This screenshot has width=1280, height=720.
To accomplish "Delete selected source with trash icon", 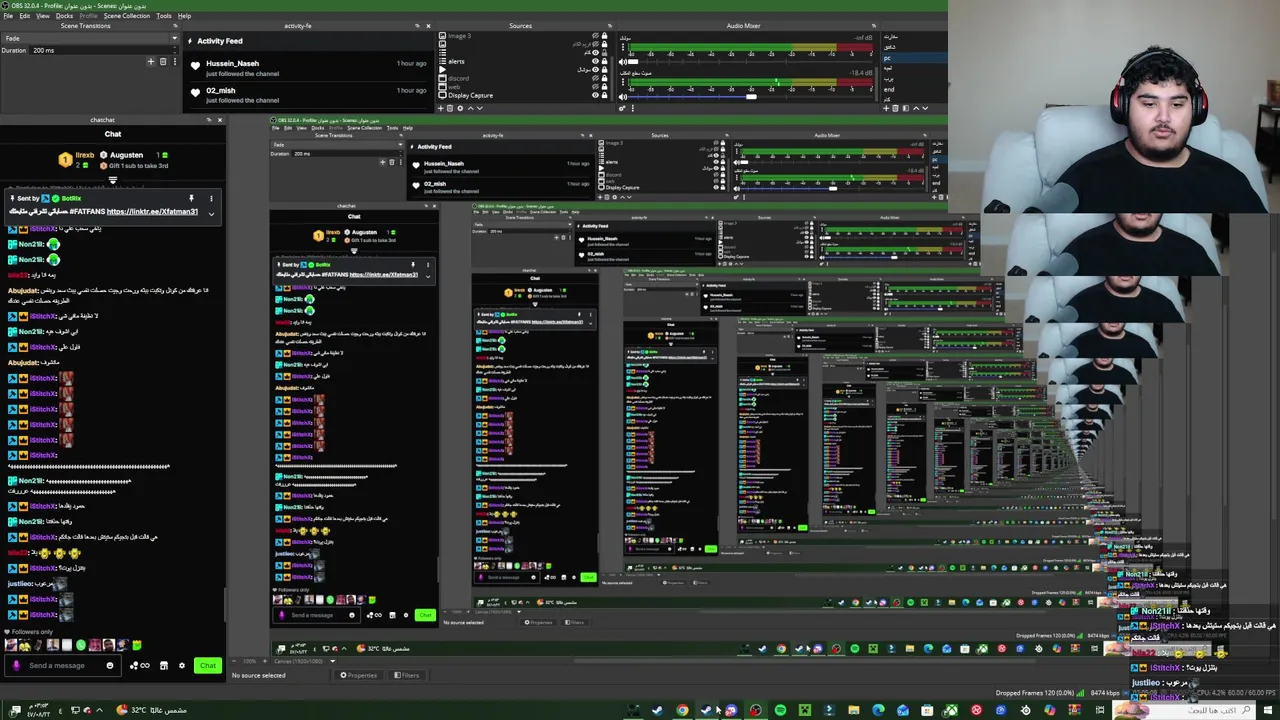I will click(x=450, y=108).
